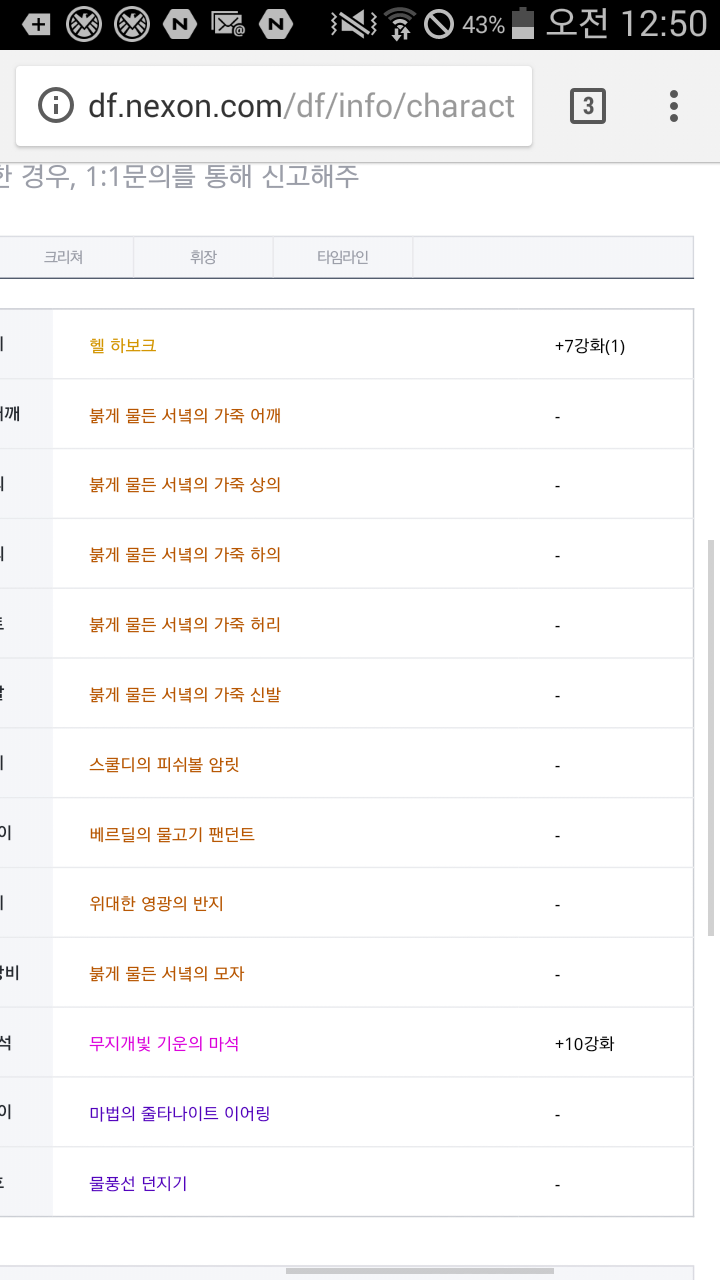Open 붉게 물든 서녘의 가죽 어깨 link
Image resolution: width=720 pixels, height=1280 pixels.
point(185,415)
